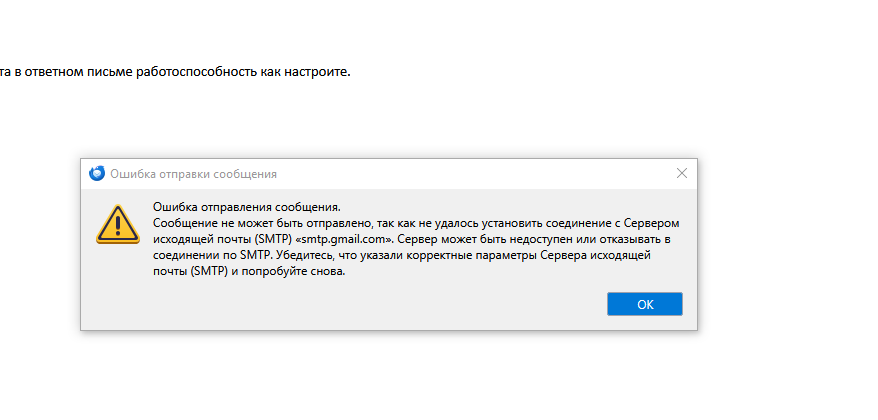
Task: Click the text «соединении по SMTP.»
Action: coord(210,258)
